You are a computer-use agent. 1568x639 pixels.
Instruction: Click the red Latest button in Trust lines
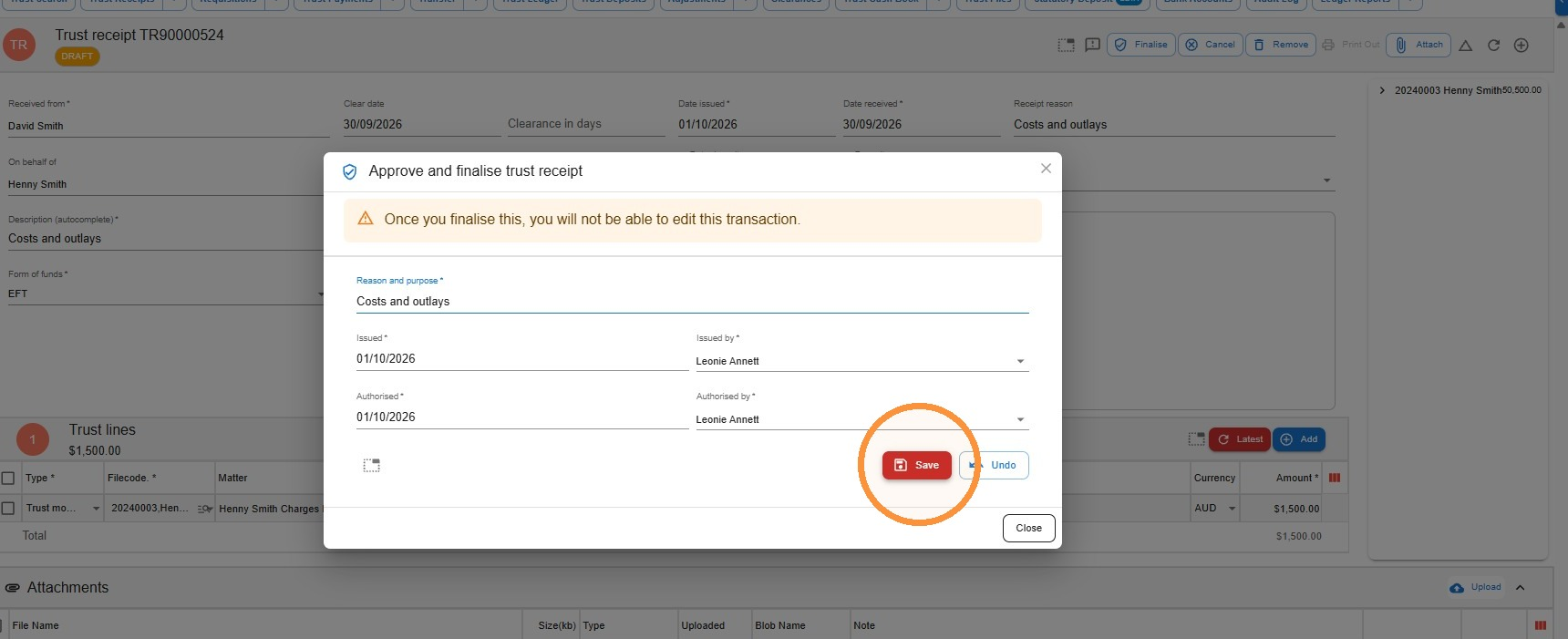(1240, 439)
